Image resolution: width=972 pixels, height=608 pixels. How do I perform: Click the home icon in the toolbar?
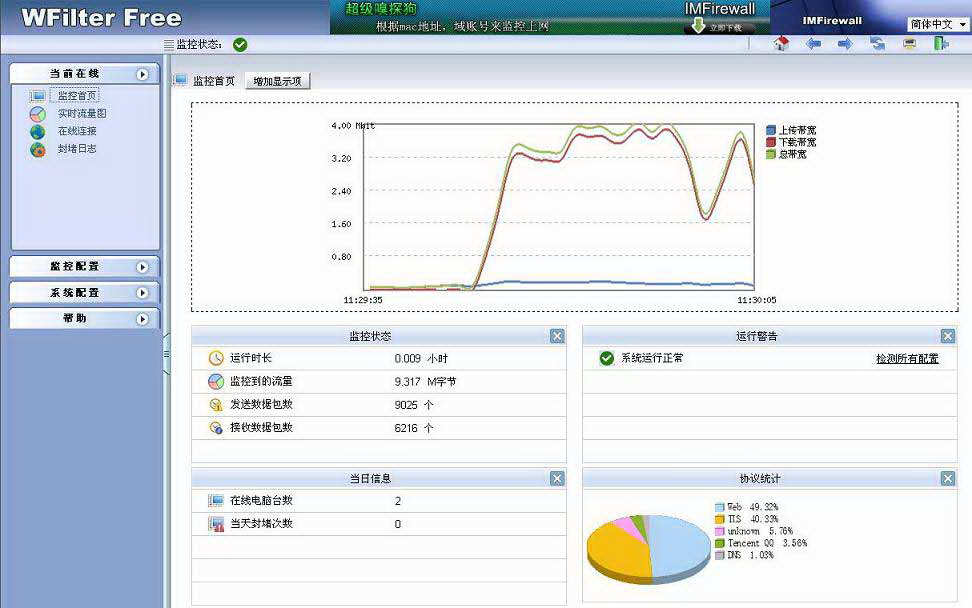pyautogui.click(x=780, y=44)
